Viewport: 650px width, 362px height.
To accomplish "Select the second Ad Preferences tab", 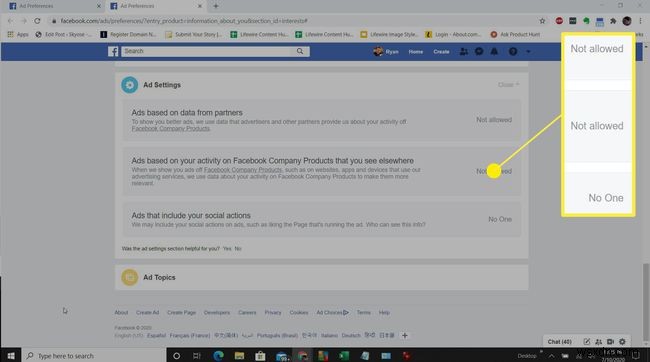I will point(155,6).
